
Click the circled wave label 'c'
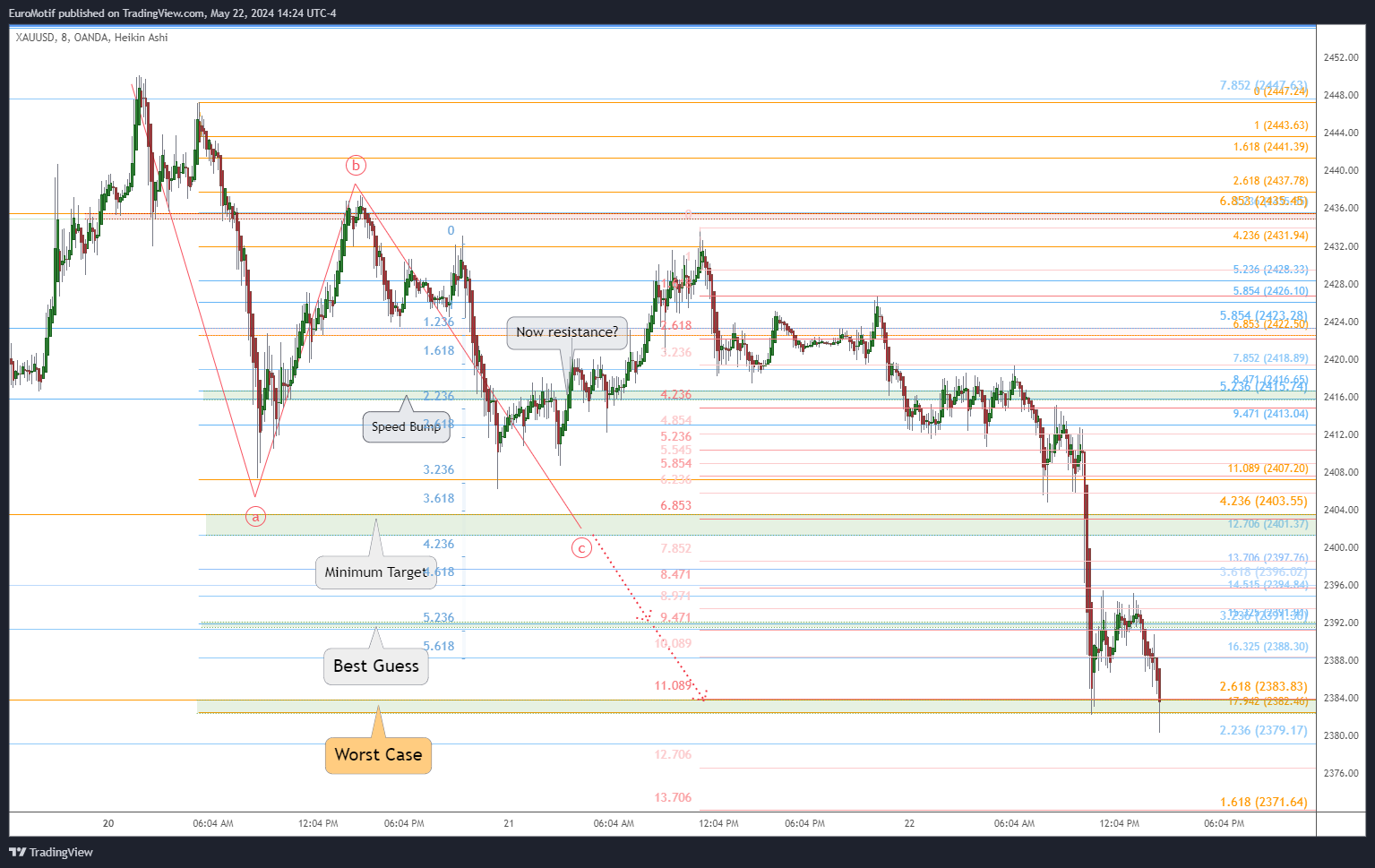pyautogui.click(x=582, y=547)
